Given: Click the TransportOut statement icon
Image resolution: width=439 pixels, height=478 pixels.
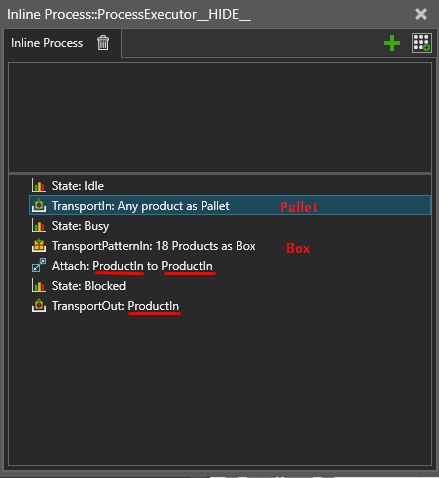Looking at the screenshot, I should coord(39,306).
